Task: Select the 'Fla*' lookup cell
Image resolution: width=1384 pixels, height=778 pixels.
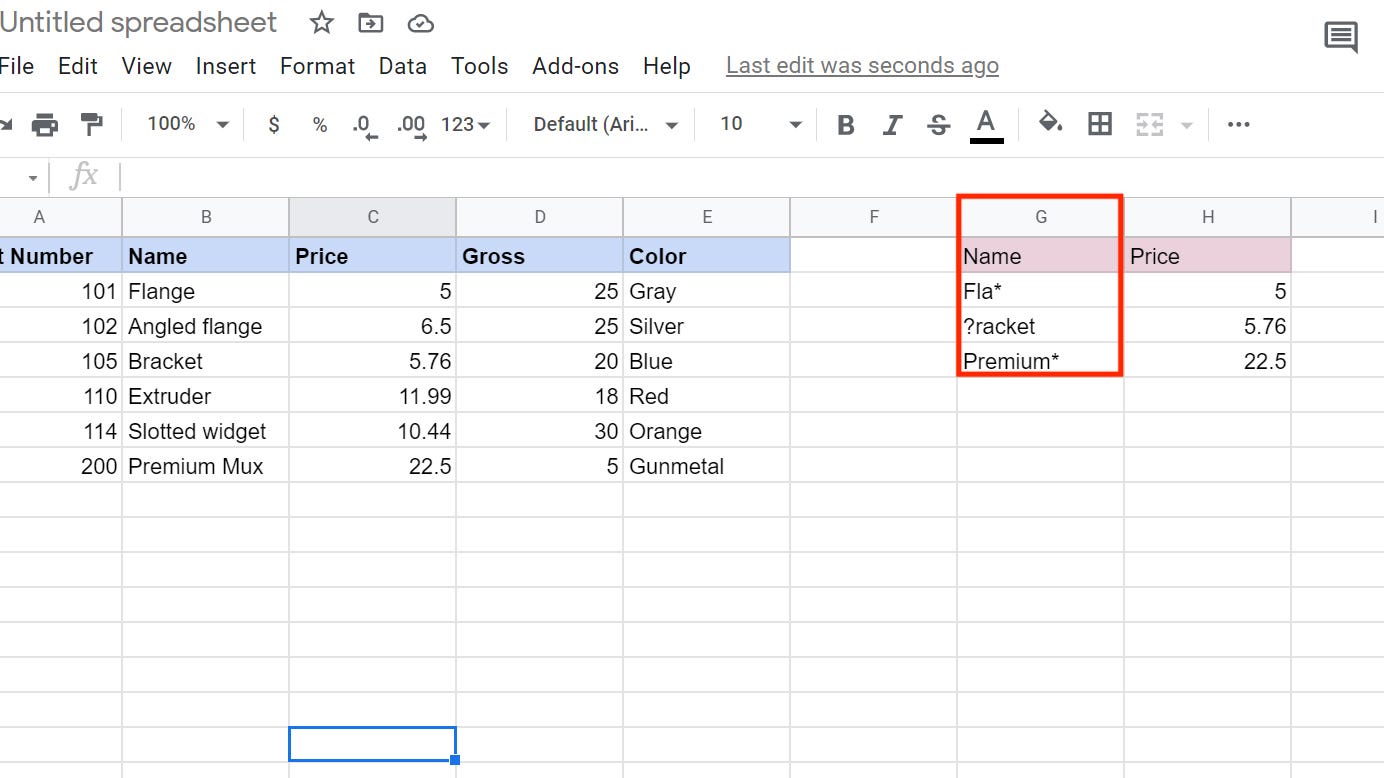Action: (x=1041, y=291)
